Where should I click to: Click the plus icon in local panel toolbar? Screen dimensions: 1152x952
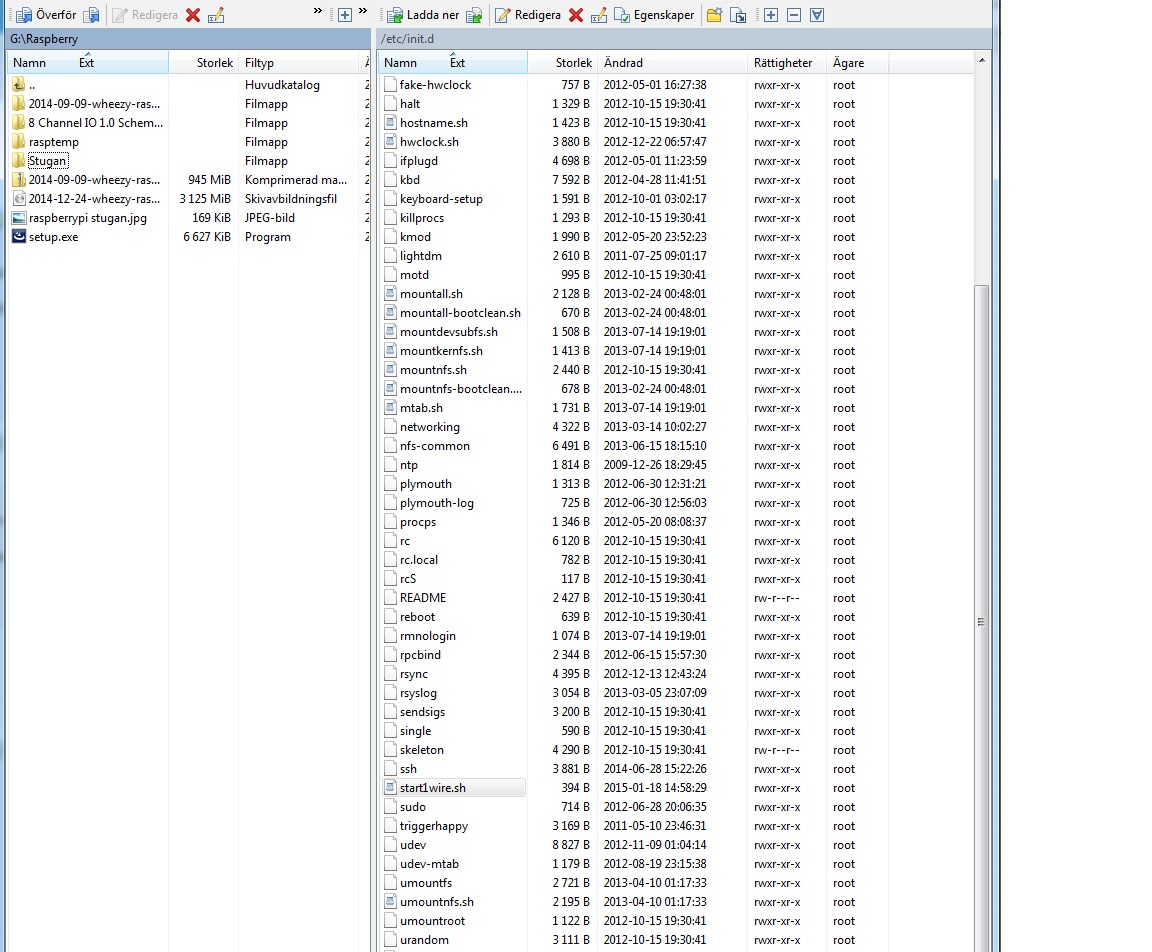point(344,15)
